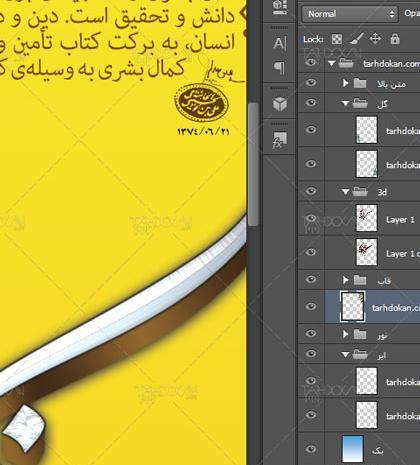Toggle visibility of the نور group

point(311,333)
